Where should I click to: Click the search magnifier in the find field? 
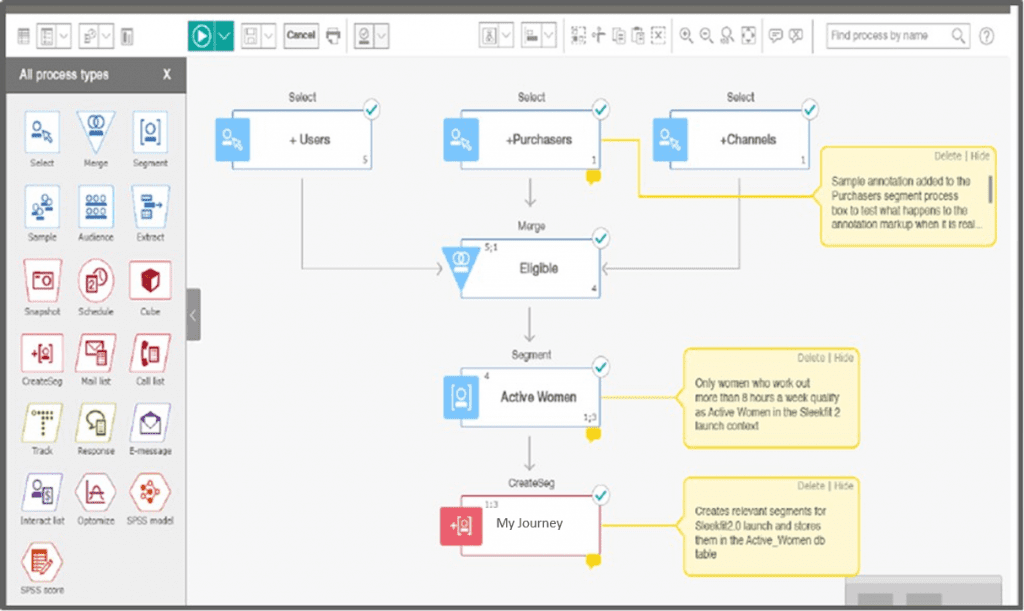click(958, 35)
